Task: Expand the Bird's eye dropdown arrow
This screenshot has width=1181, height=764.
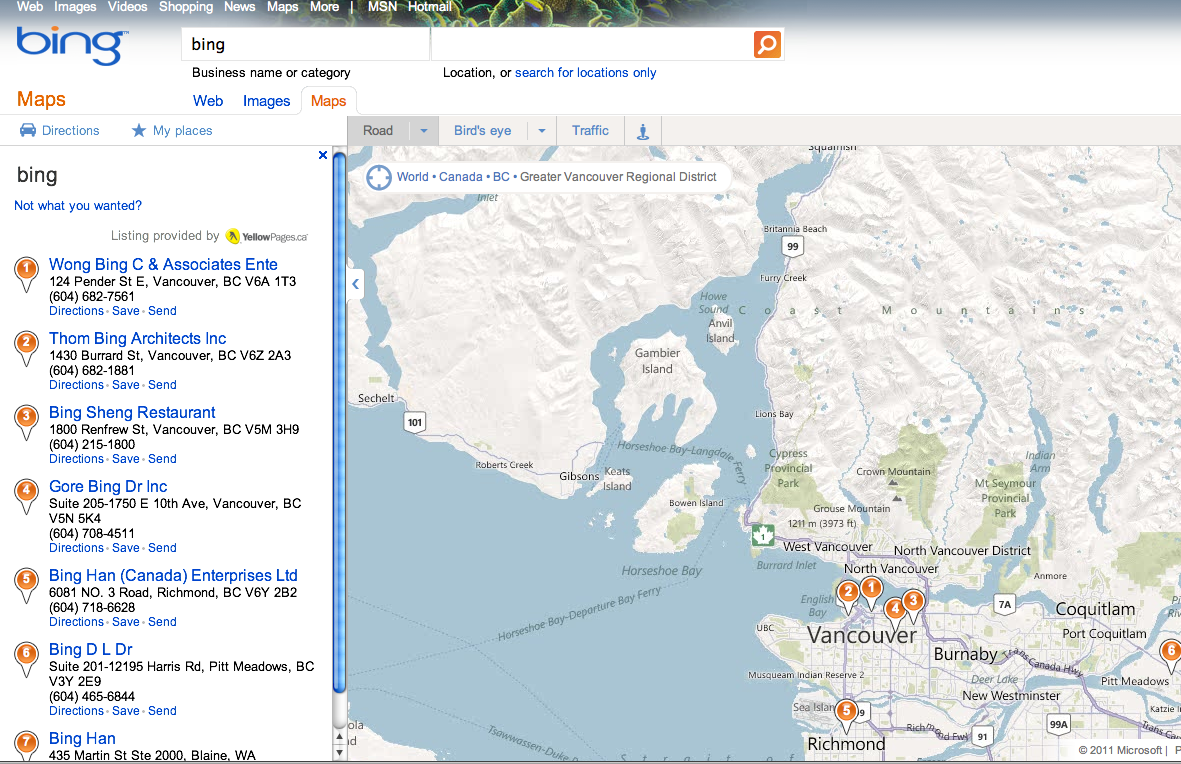Action: pyautogui.click(x=541, y=131)
